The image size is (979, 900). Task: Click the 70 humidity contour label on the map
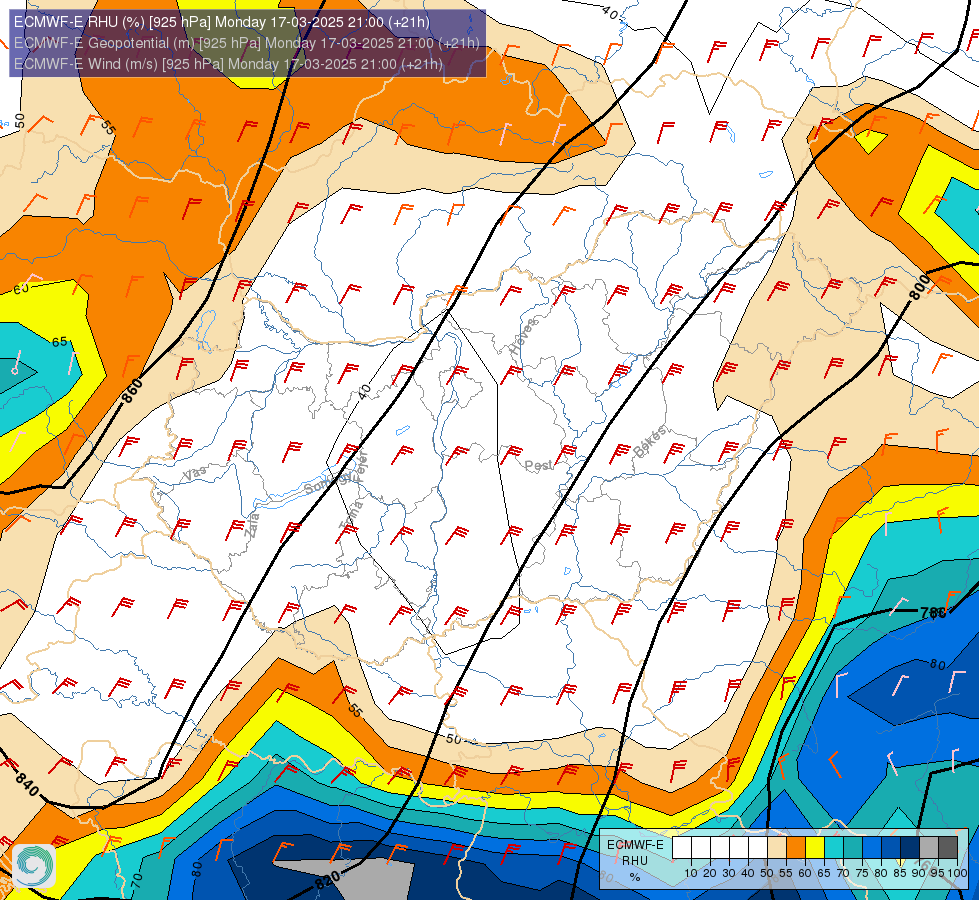[x=137, y=881]
